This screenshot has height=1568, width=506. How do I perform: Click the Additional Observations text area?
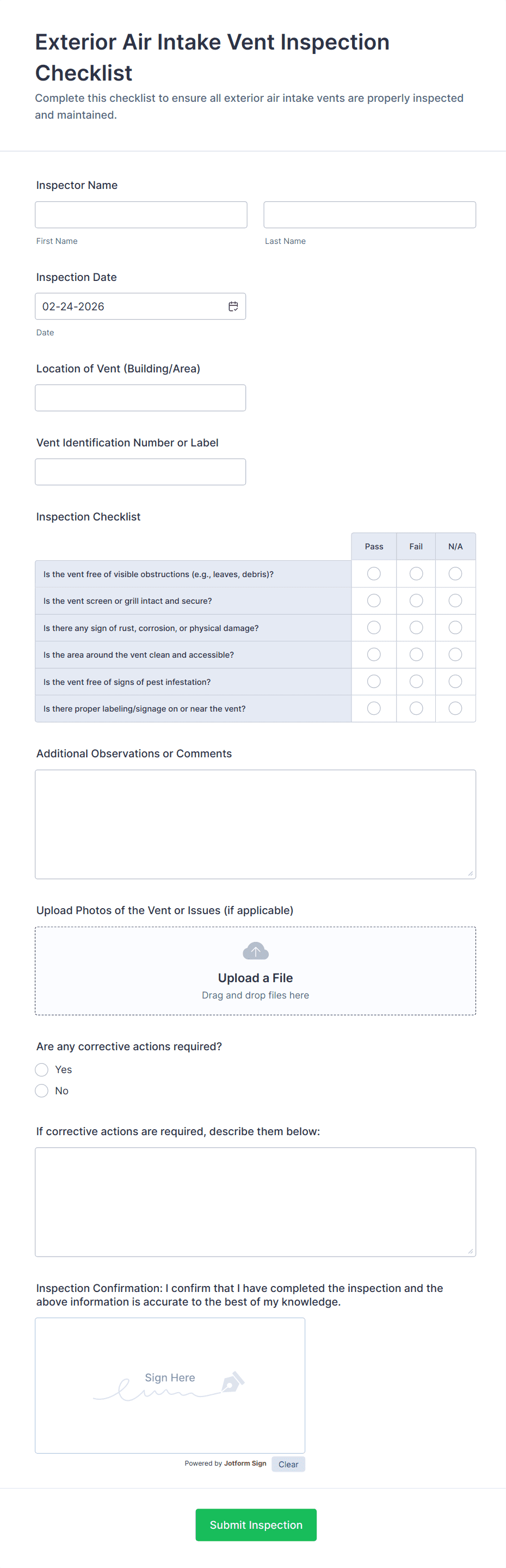255,824
